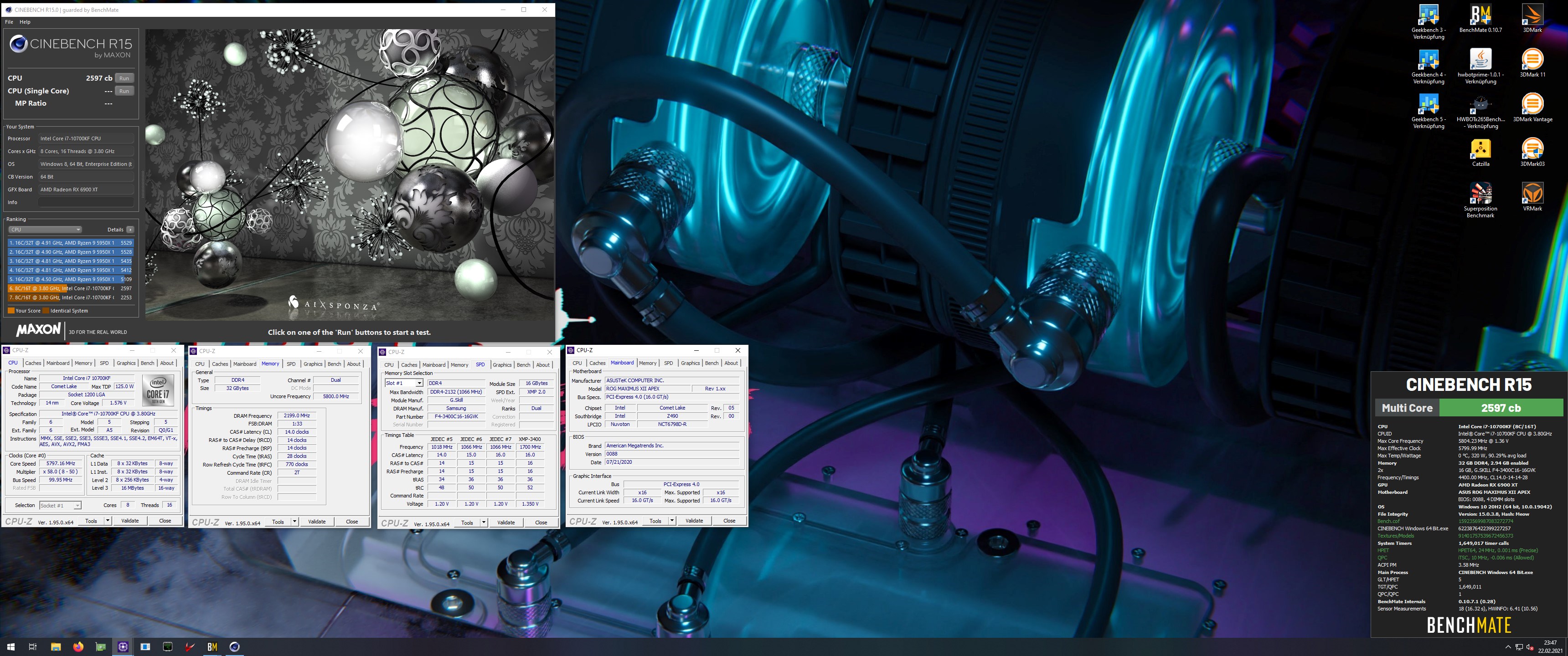Click the BenchMate BM taskbar icon
The width and height of the screenshot is (1568, 656).
[x=212, y=646]
